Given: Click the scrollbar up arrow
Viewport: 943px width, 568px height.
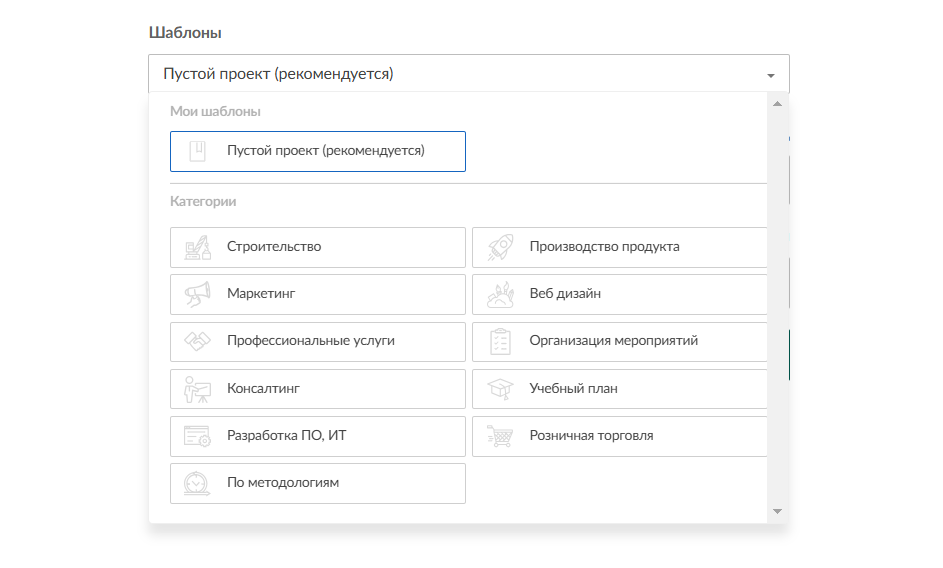Looking at the screenshot, I should coord(777,103).
